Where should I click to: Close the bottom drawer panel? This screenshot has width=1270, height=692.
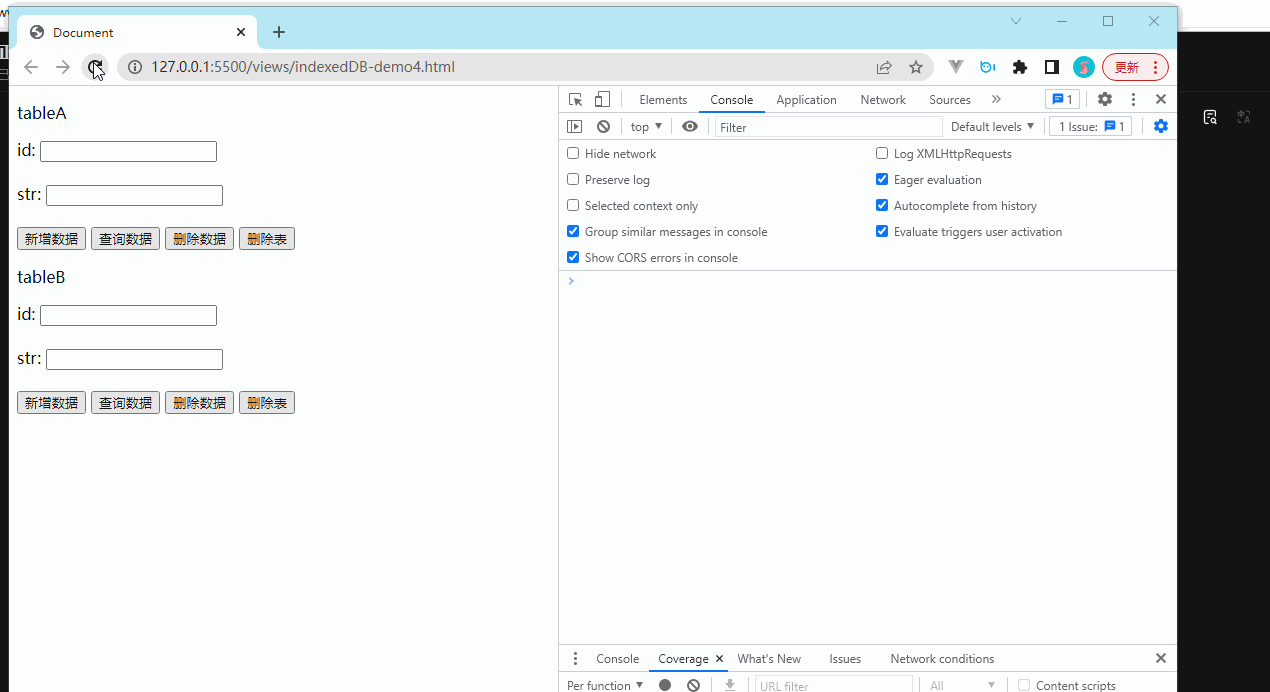click(1160, 658)
